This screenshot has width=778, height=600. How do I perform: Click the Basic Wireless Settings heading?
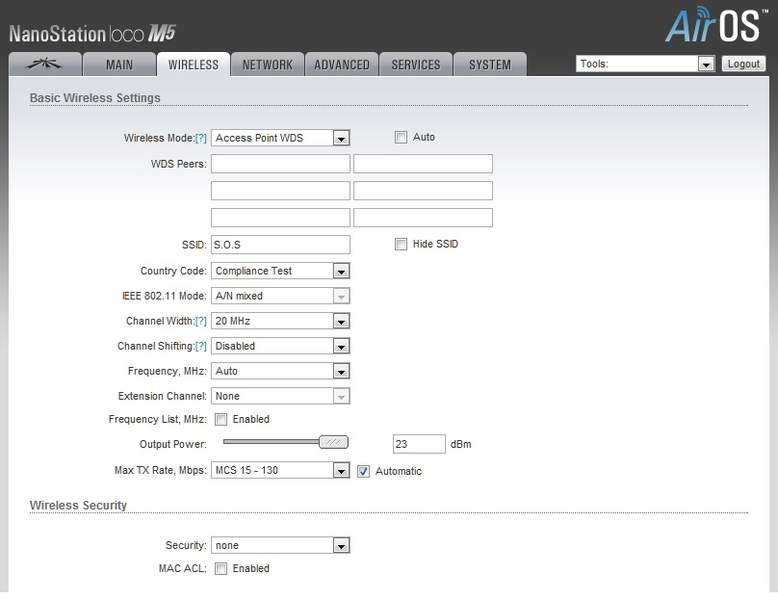point(95,98)
